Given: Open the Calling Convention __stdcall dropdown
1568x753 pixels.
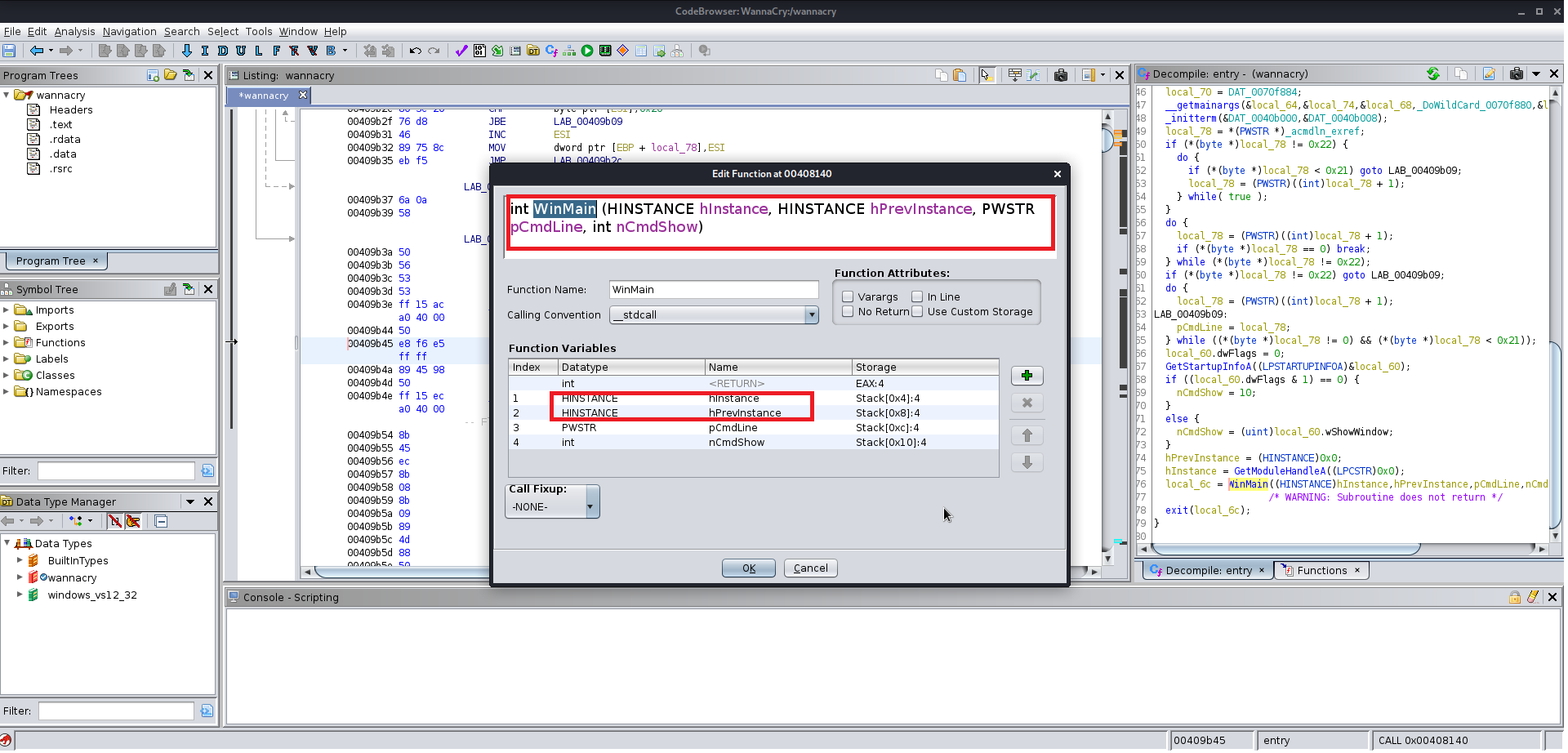Looking at the screenshot, I should click(x=715, y=314).
